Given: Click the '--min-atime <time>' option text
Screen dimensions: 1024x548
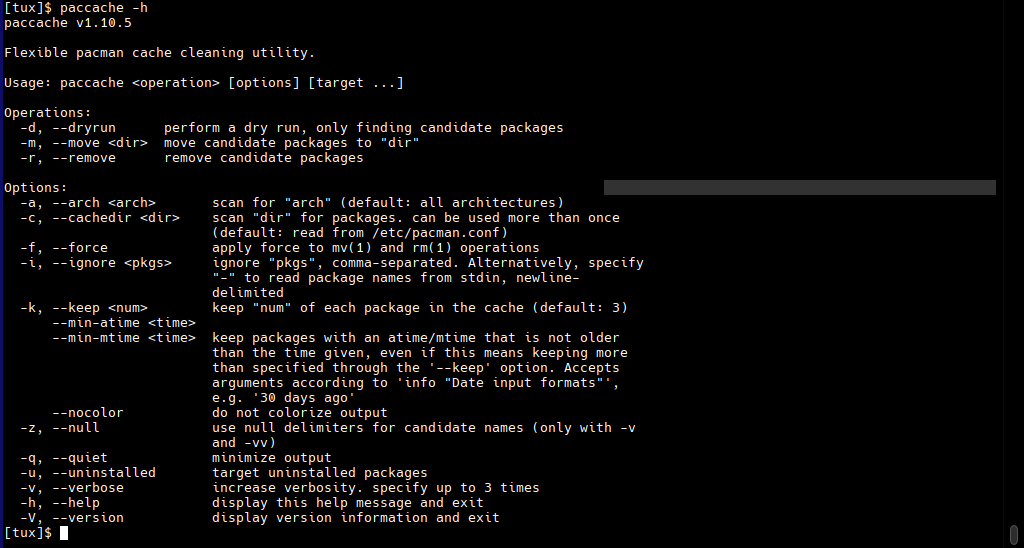Looking at the screenshot, I should pos(124,323).
